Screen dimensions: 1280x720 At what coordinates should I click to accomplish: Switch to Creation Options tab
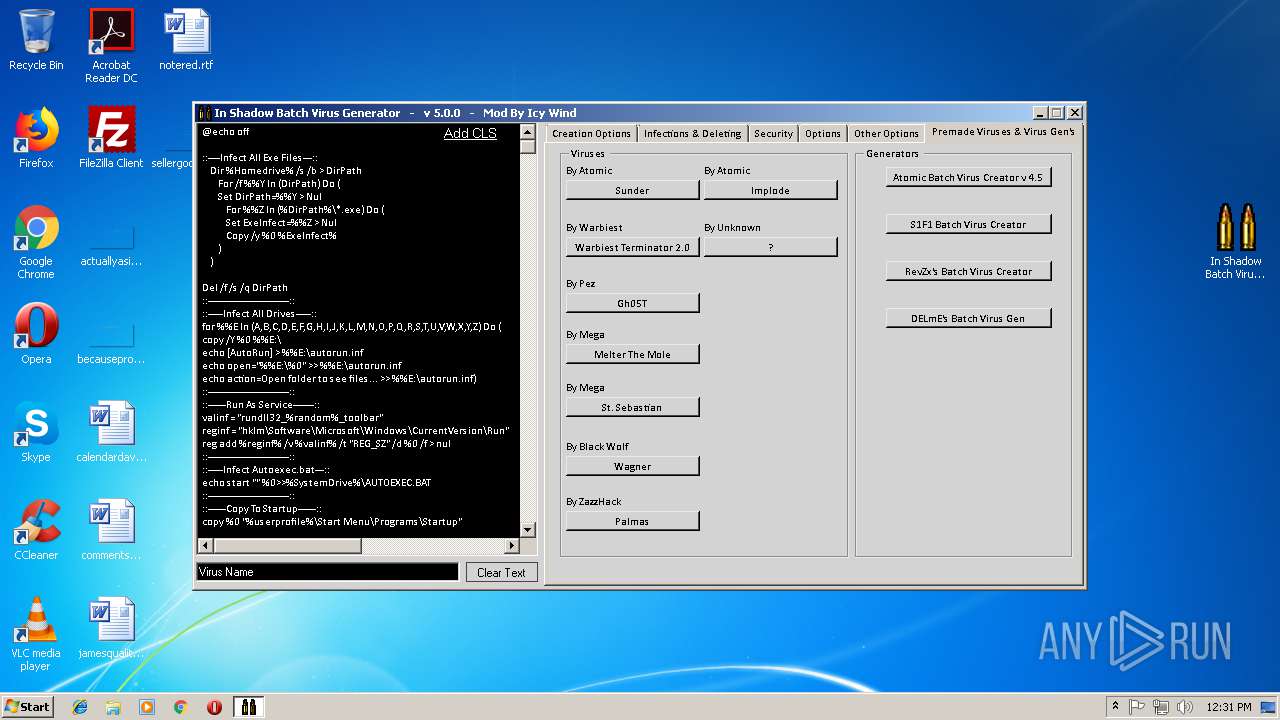(591, 134)
